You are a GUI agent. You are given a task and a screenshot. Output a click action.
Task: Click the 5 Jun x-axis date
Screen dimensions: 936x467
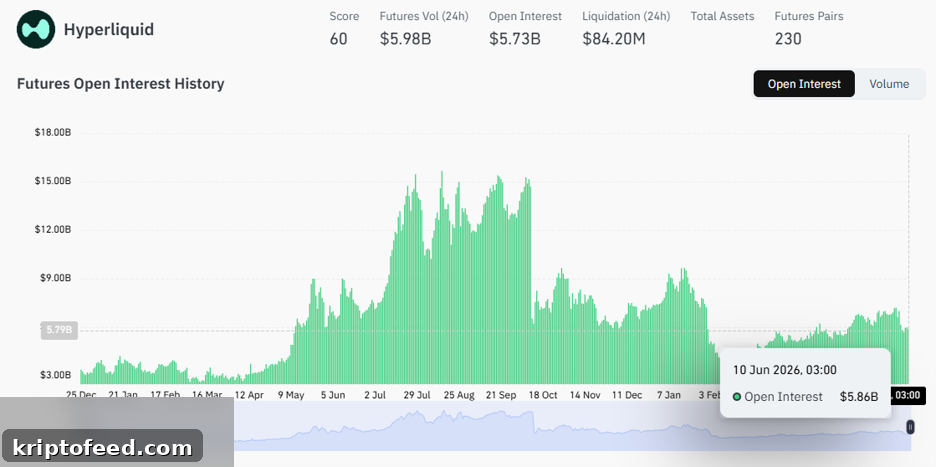click(333, 395)
